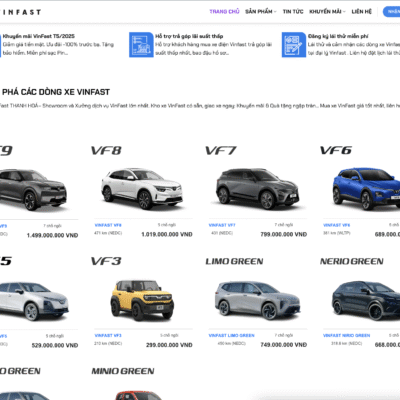The image size is (400, 400).
Task: Click the price 1.499.000.000 VND
Action: pyautogui.click(x=52, y=235)
